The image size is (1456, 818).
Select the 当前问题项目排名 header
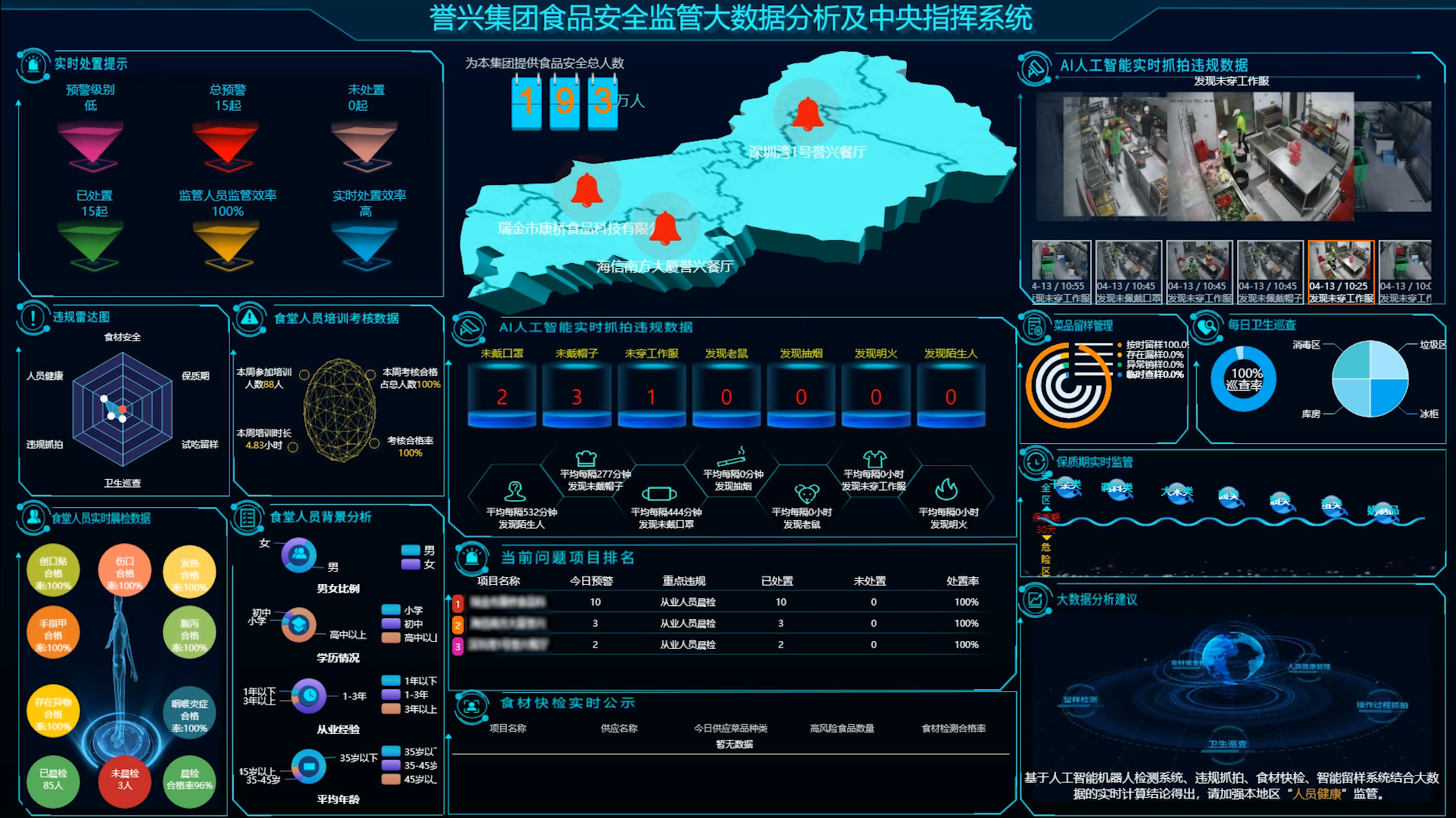point(568,558)
